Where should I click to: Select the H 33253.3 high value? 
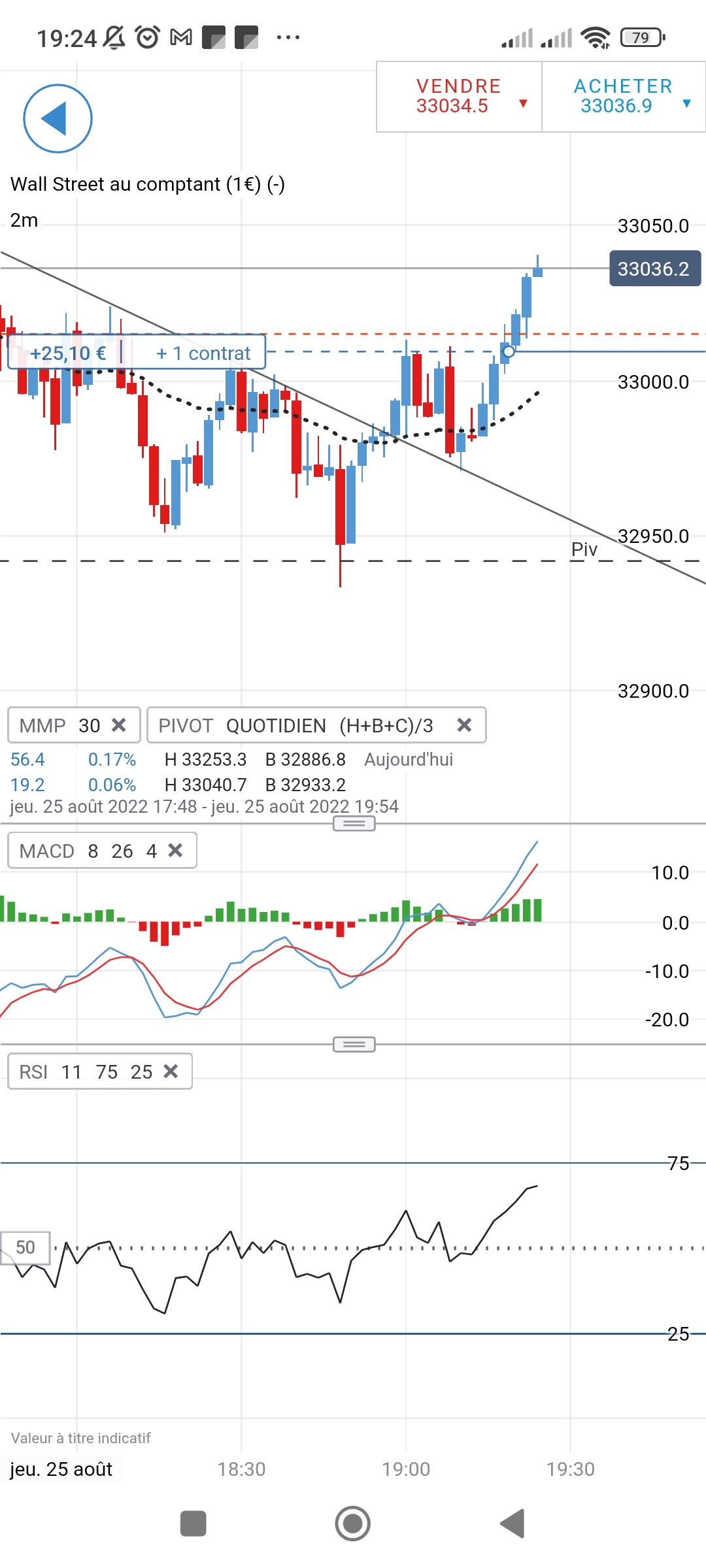(x=205, y=760)
